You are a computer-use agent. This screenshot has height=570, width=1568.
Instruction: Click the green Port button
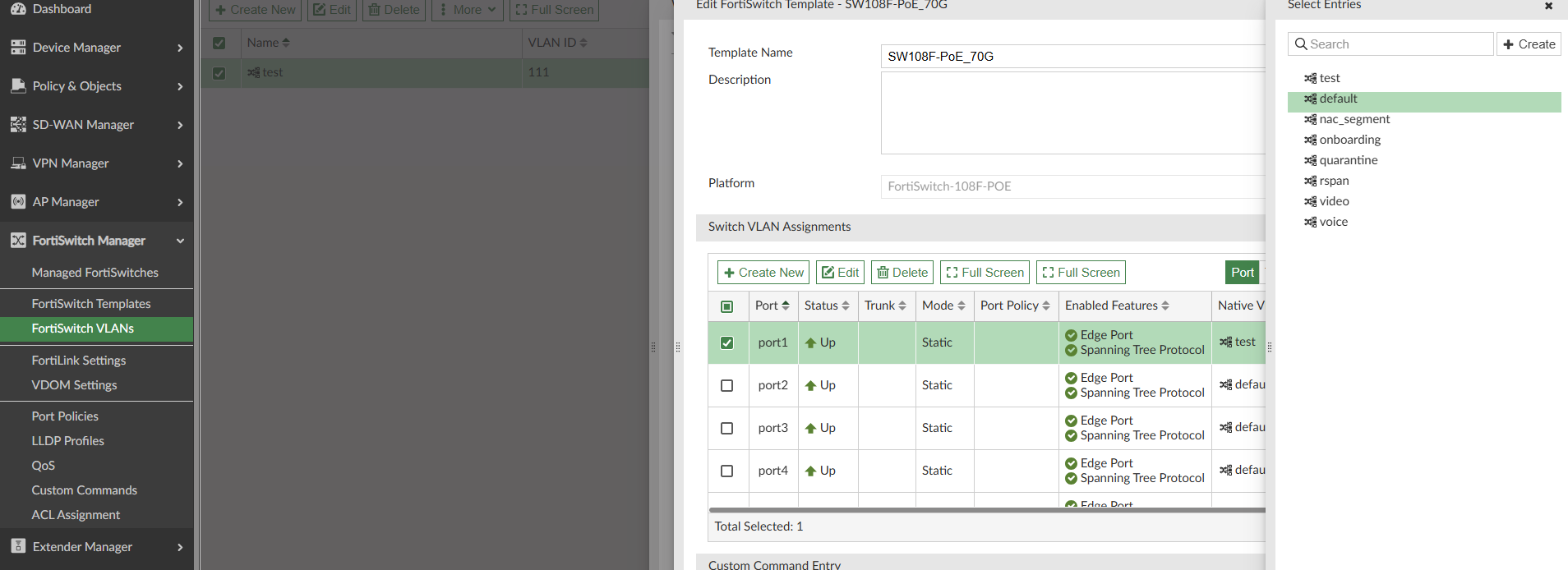point(1243,273)
